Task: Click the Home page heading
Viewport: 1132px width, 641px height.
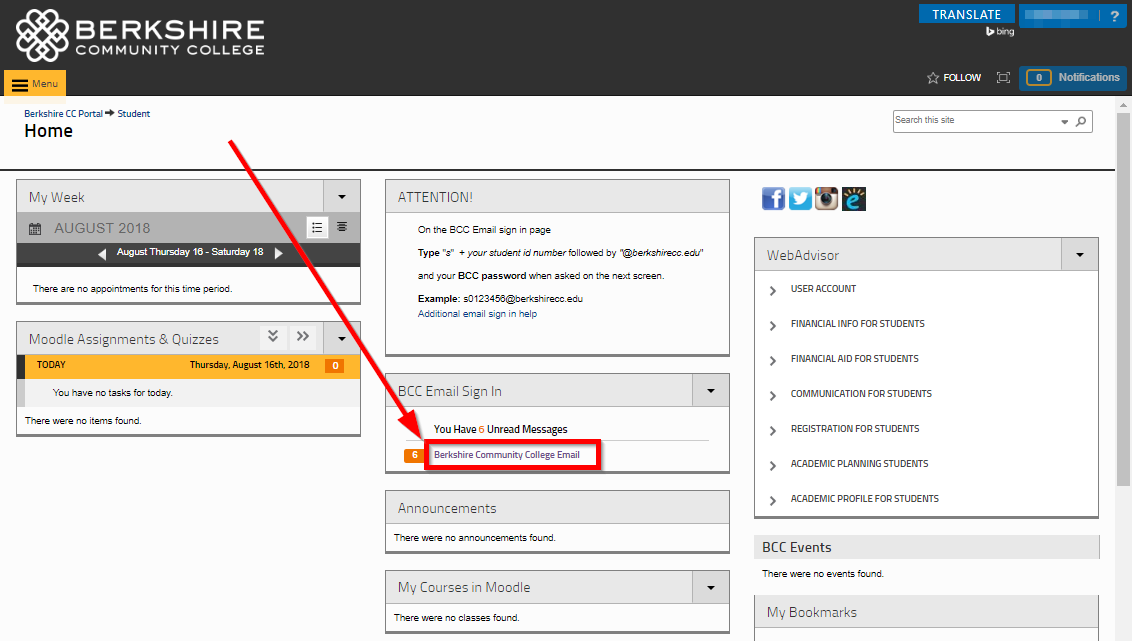Action: tap(48, 131)
